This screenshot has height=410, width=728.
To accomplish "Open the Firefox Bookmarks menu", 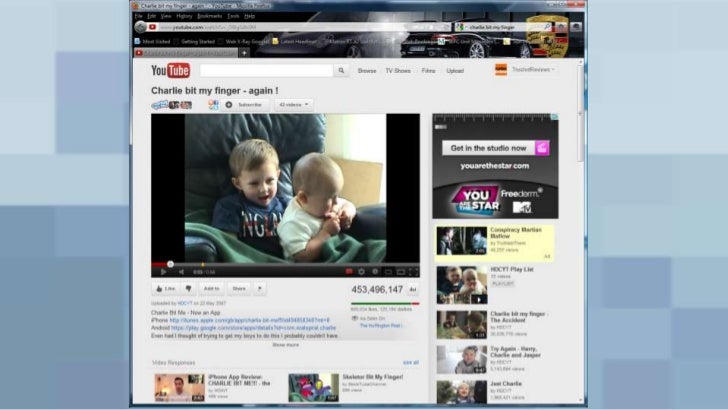I will [209, 16].
